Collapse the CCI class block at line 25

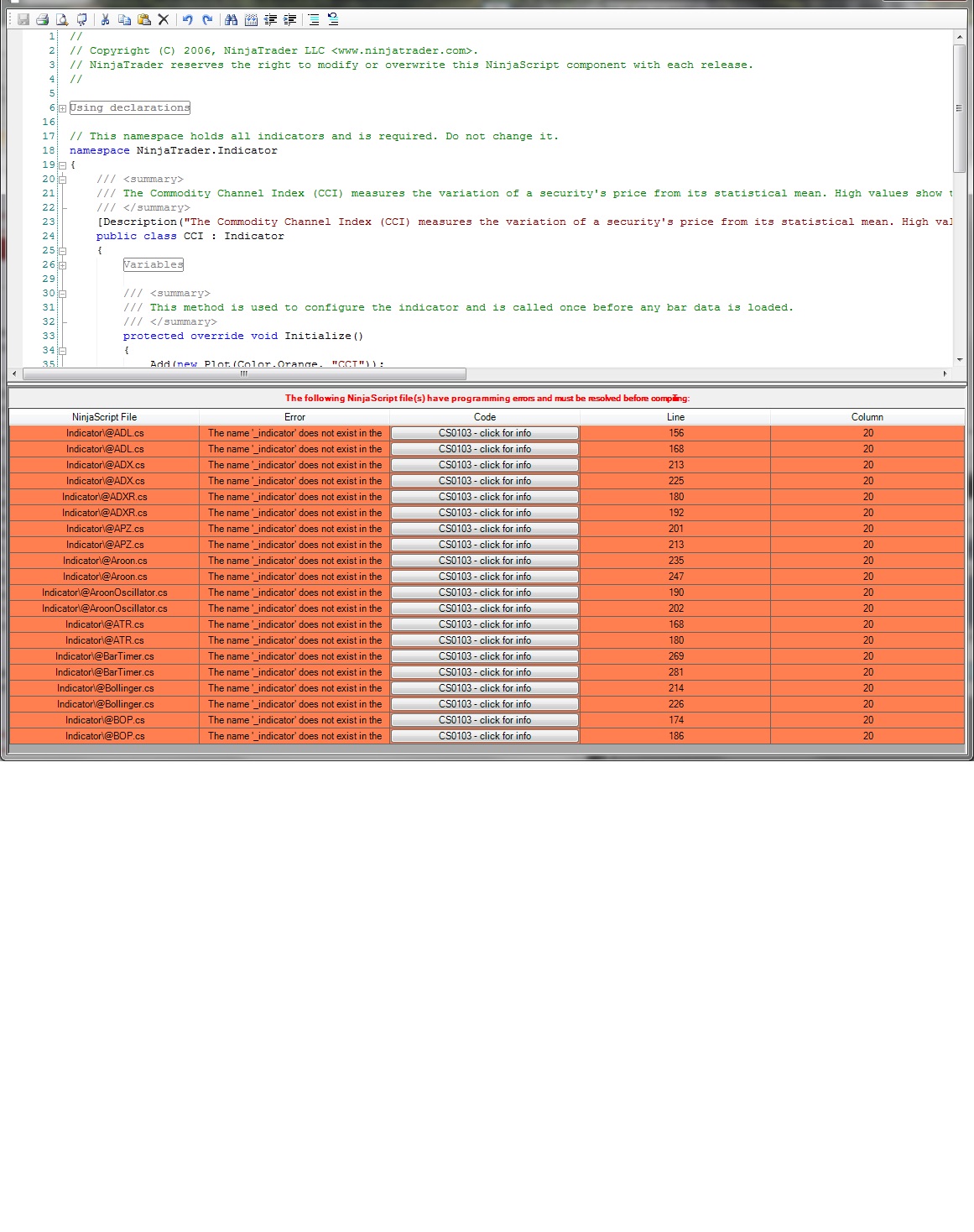tap(62, 251)
